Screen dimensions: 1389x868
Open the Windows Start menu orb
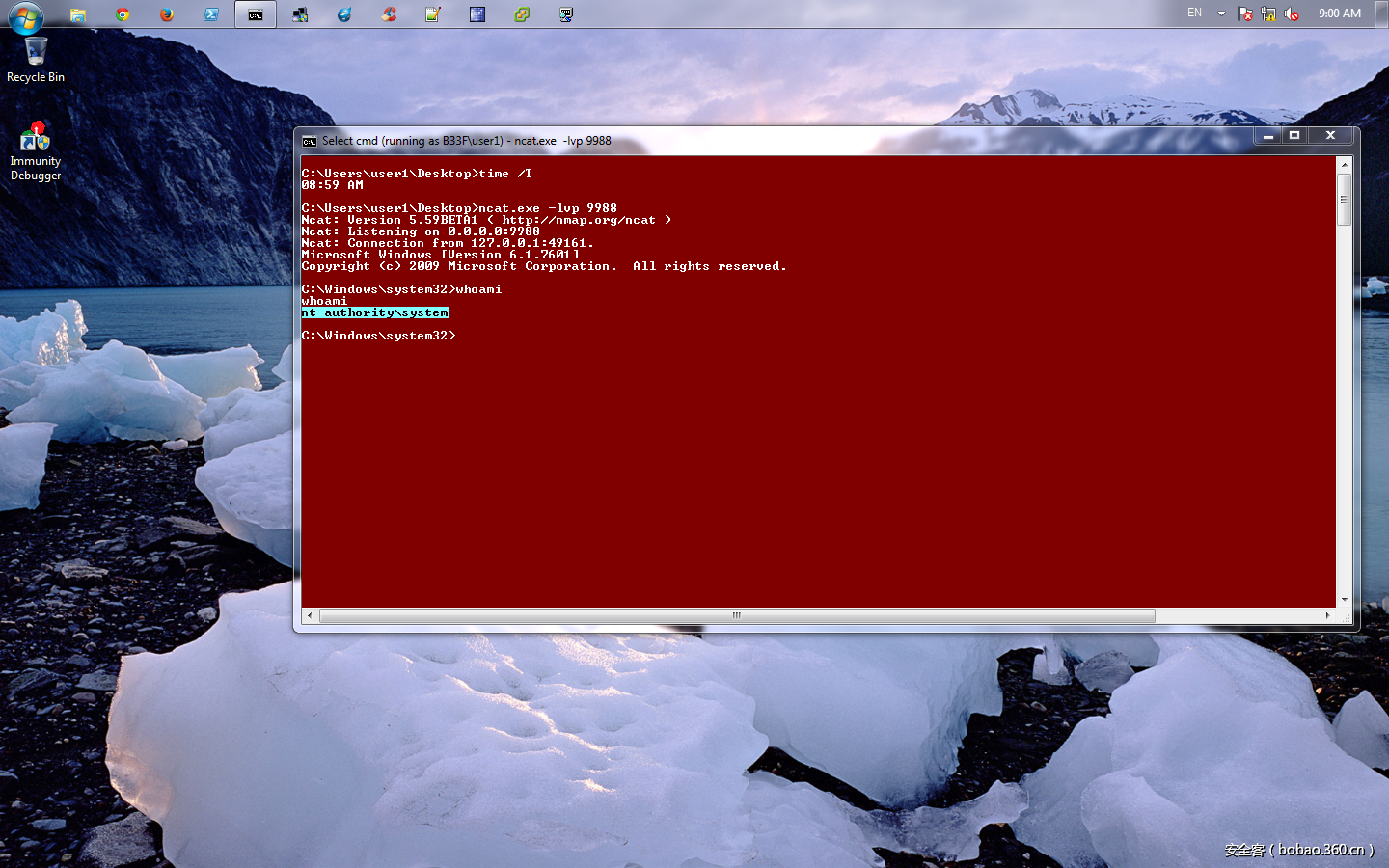click(x=26, y=15)
